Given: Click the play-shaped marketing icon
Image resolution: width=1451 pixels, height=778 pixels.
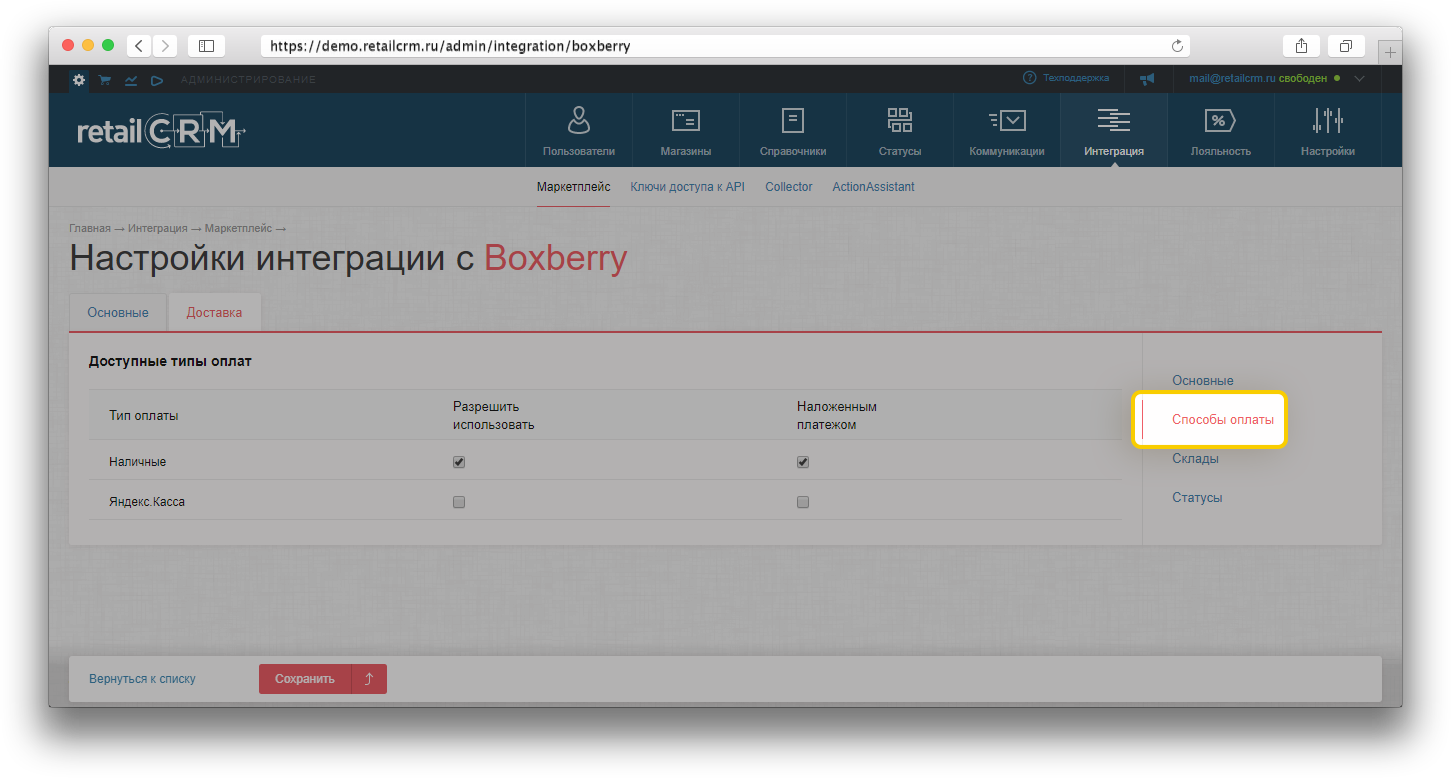Looking at the screenshot, I should coord(157,80).
